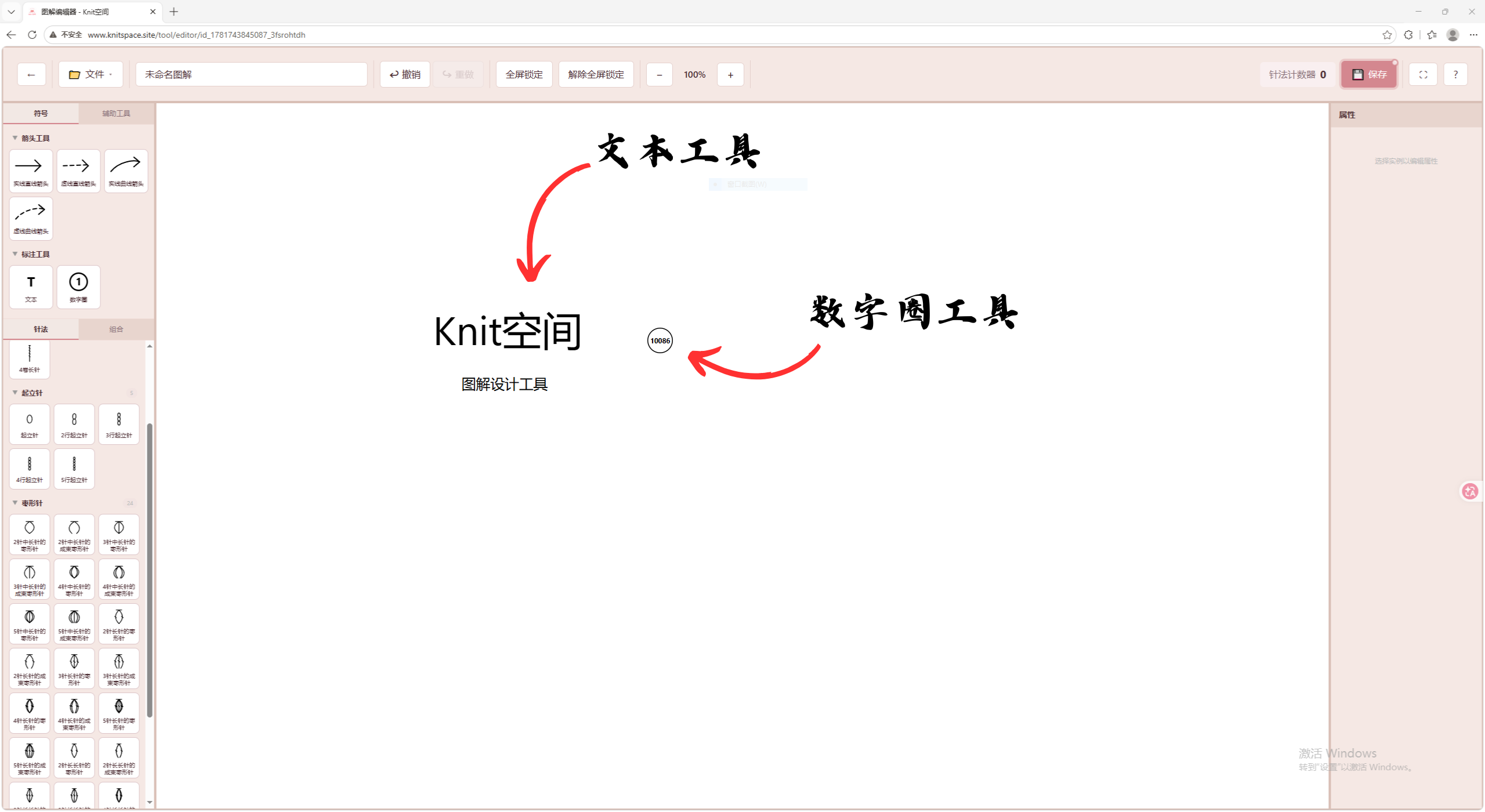This screenshot has width=1485, height=812.
Task: Switch to the 组合 tab
Action: pyautogui.click(x=116, y=329)
